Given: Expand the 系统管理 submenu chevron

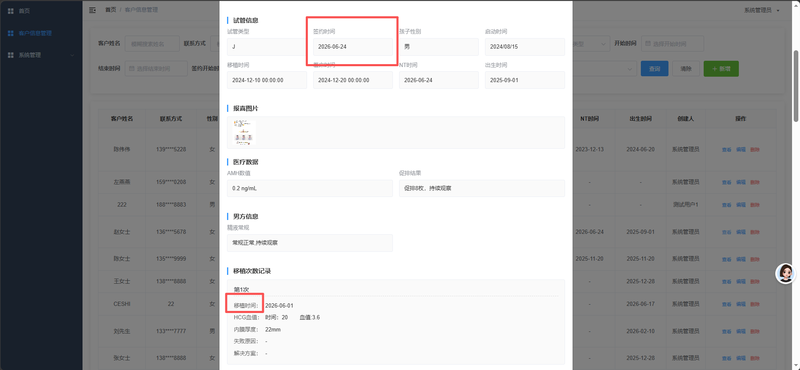Looking at the screenshot, I should 72,55.
